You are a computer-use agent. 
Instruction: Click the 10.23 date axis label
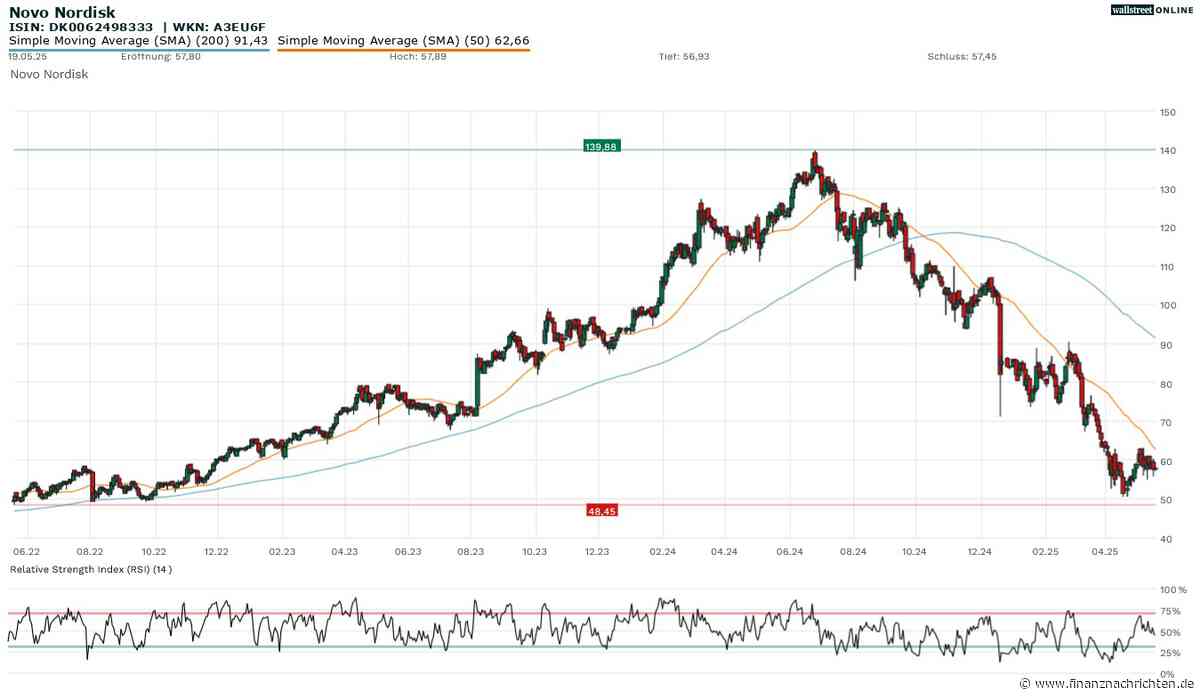click(x=535, y=551)
